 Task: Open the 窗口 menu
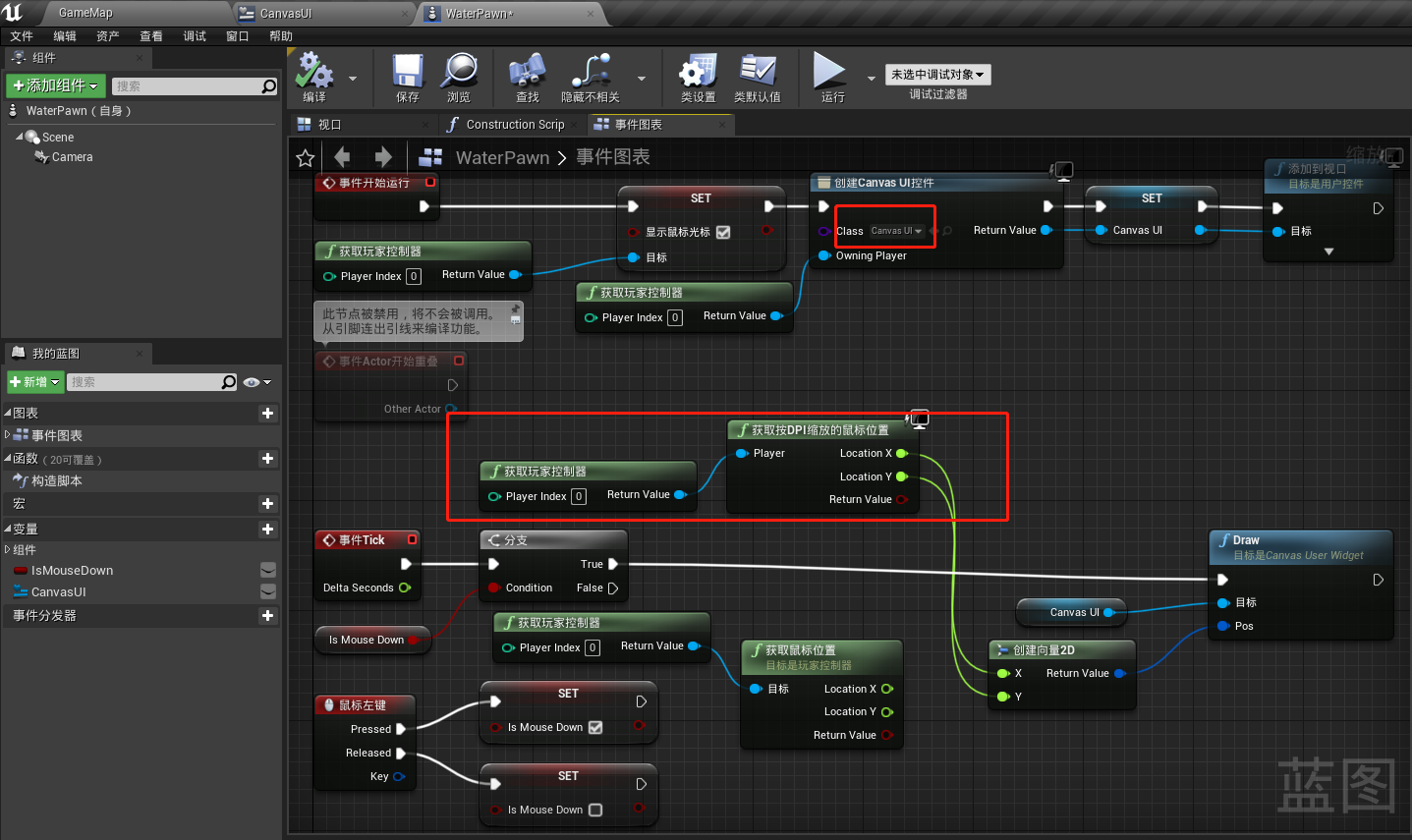coord(237,35)
